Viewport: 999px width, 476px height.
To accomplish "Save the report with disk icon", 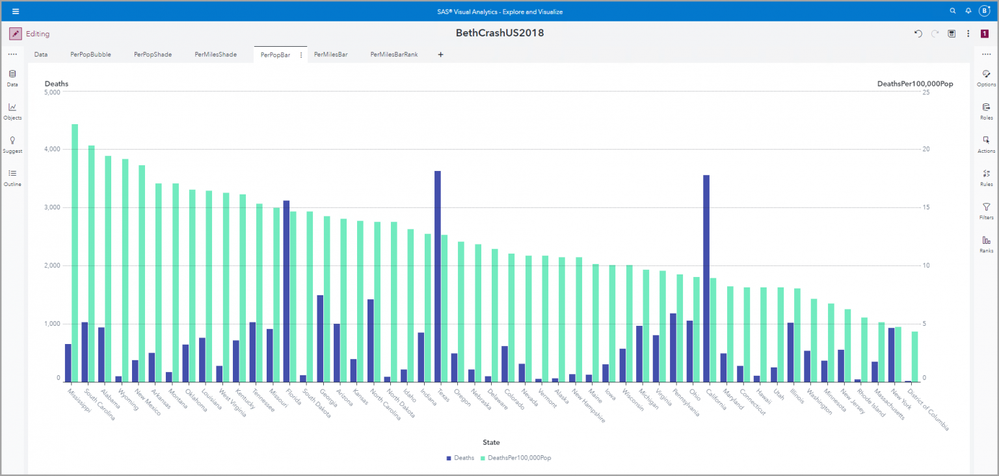I will click(952, 34).
